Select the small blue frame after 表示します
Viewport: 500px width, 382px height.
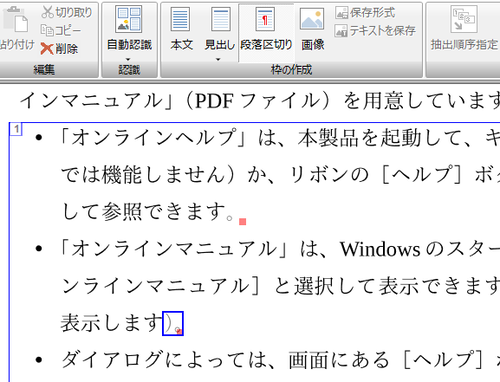(x=173, y=323)
